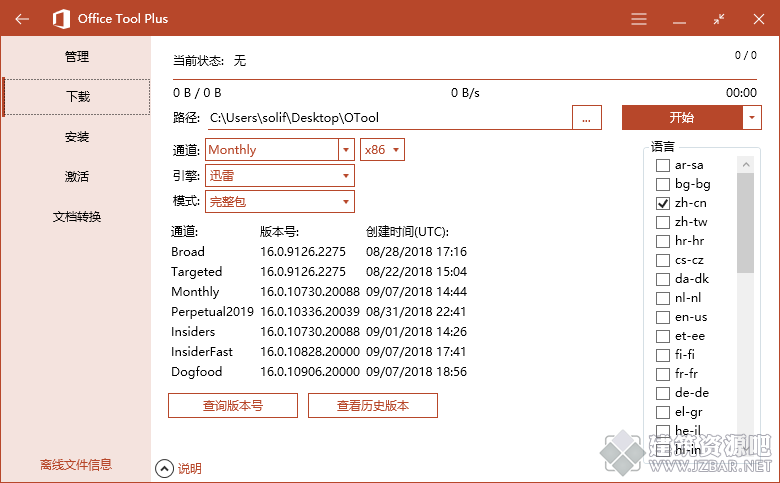Screen dimensions: 780x483
Task: Click the 查看历史版本 button
Action: point(373,405)
